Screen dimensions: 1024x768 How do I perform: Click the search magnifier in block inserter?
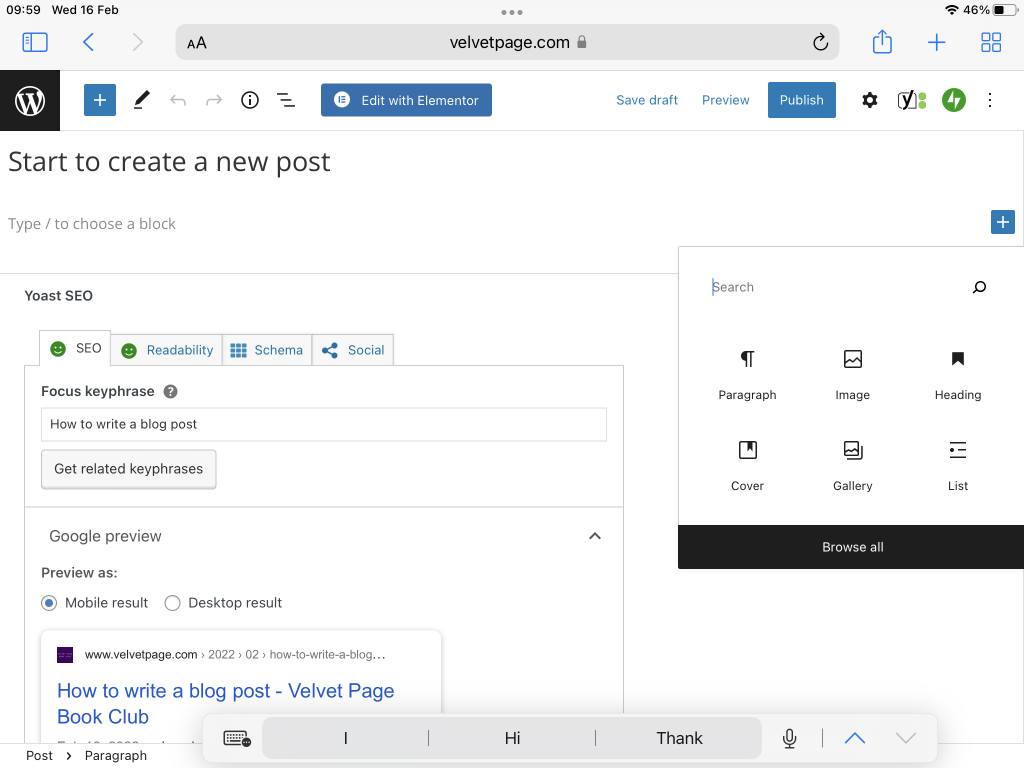pos(979,287)
